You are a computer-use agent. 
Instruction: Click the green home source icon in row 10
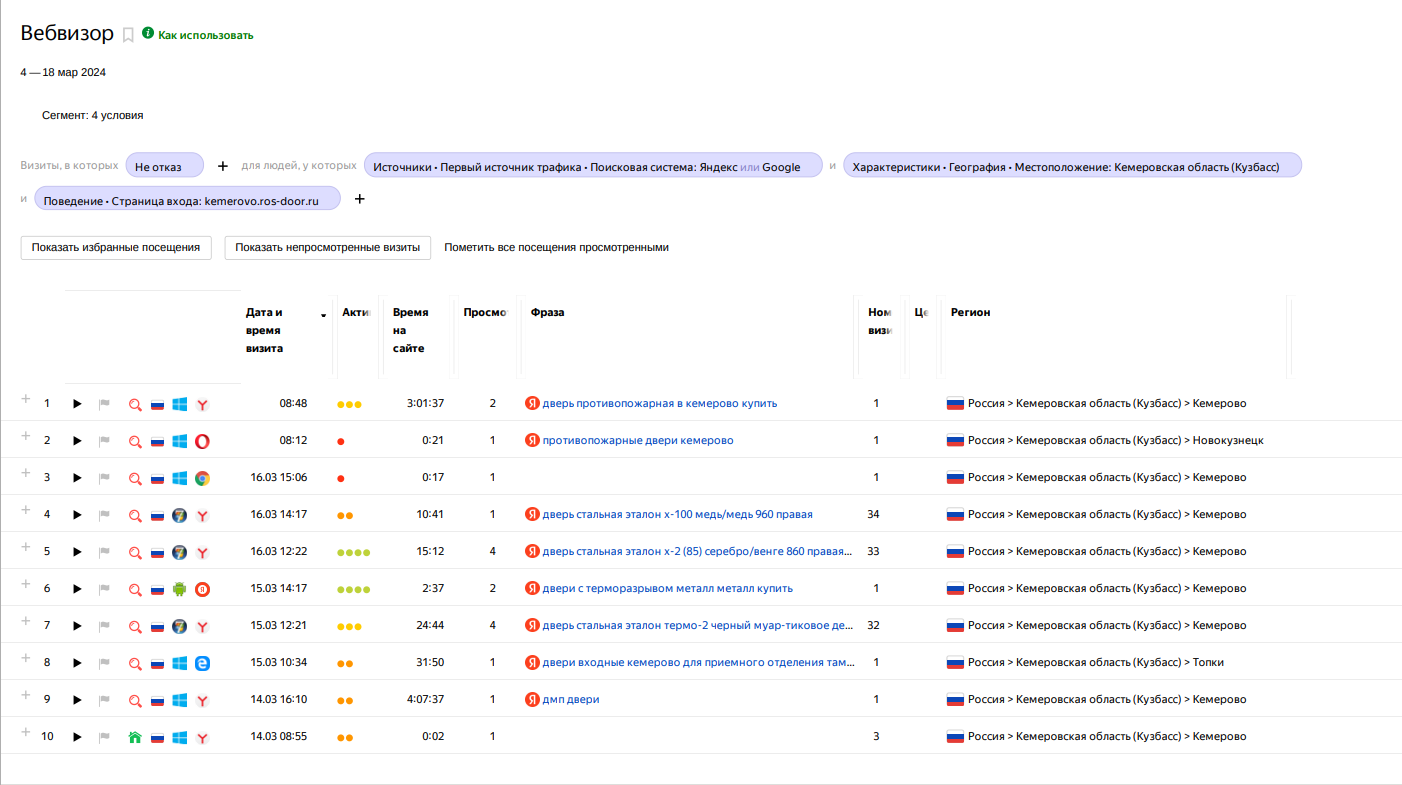(x=135, y=737)
